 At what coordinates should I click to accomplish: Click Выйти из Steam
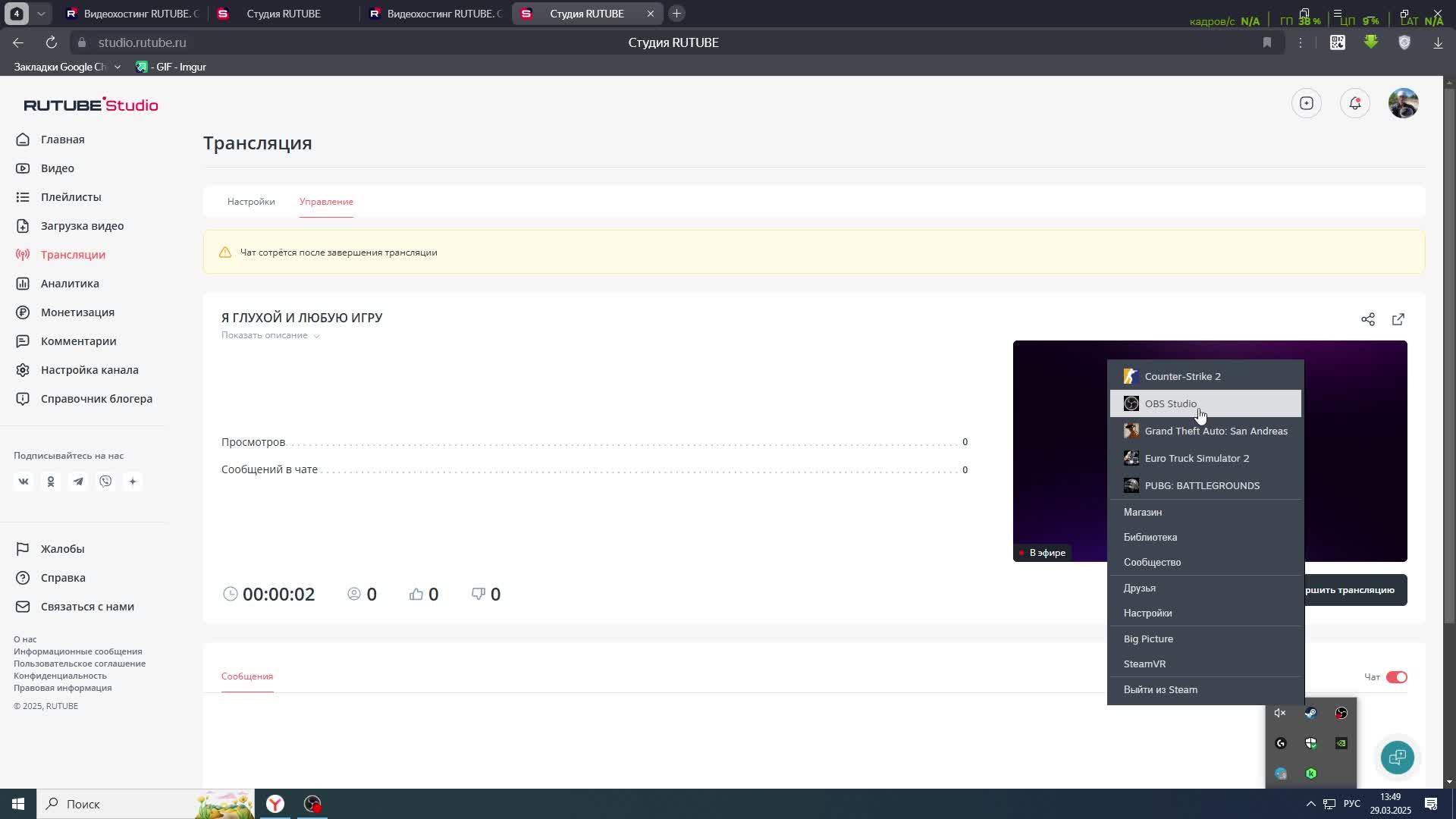coord(1206,689)
